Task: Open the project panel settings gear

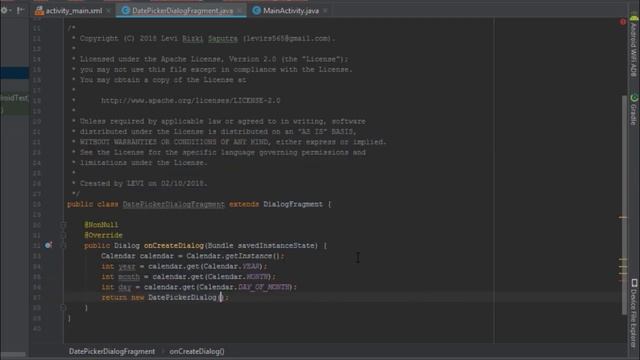Action: click(4, 11)
